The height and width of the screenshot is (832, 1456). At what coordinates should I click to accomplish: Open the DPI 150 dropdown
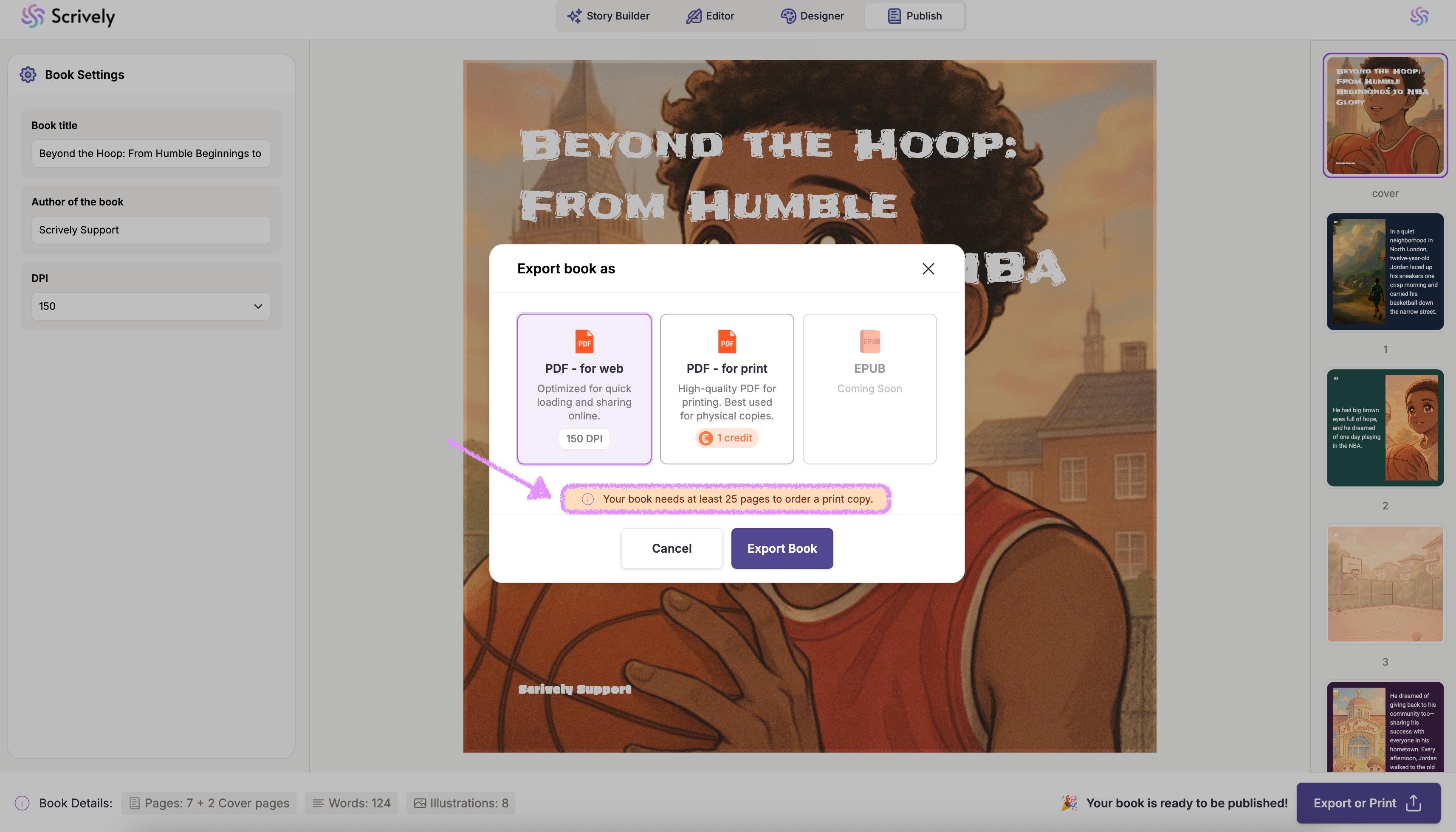point(151,306)
